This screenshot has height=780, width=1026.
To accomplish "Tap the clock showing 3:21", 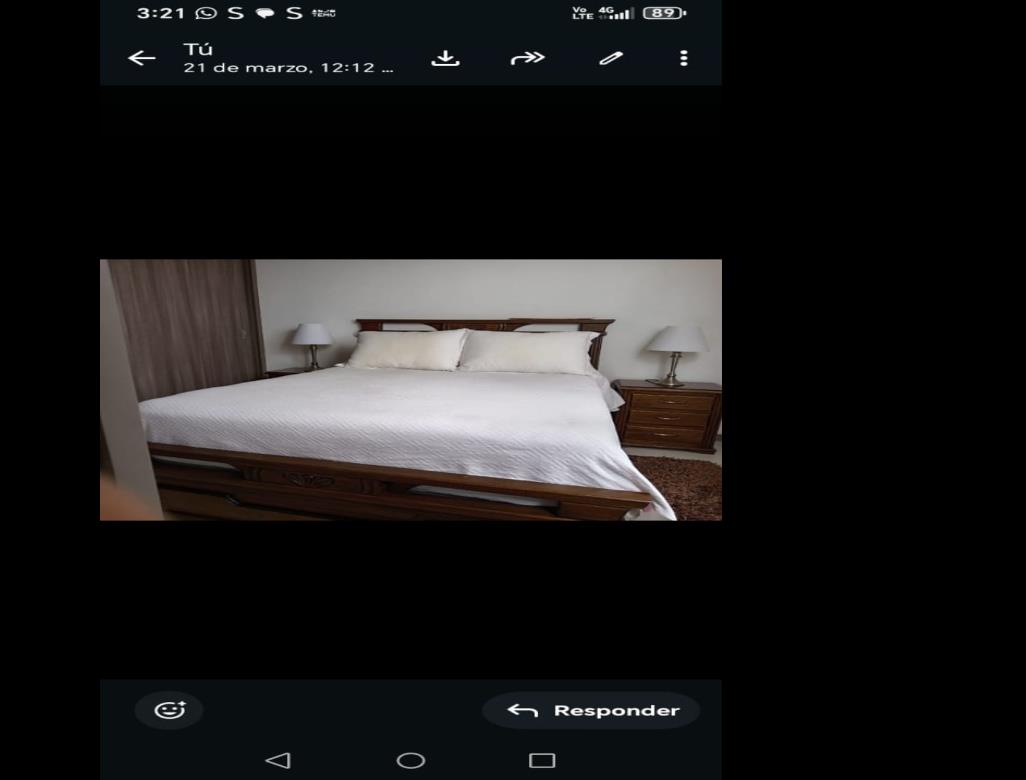I will point(160,13).
